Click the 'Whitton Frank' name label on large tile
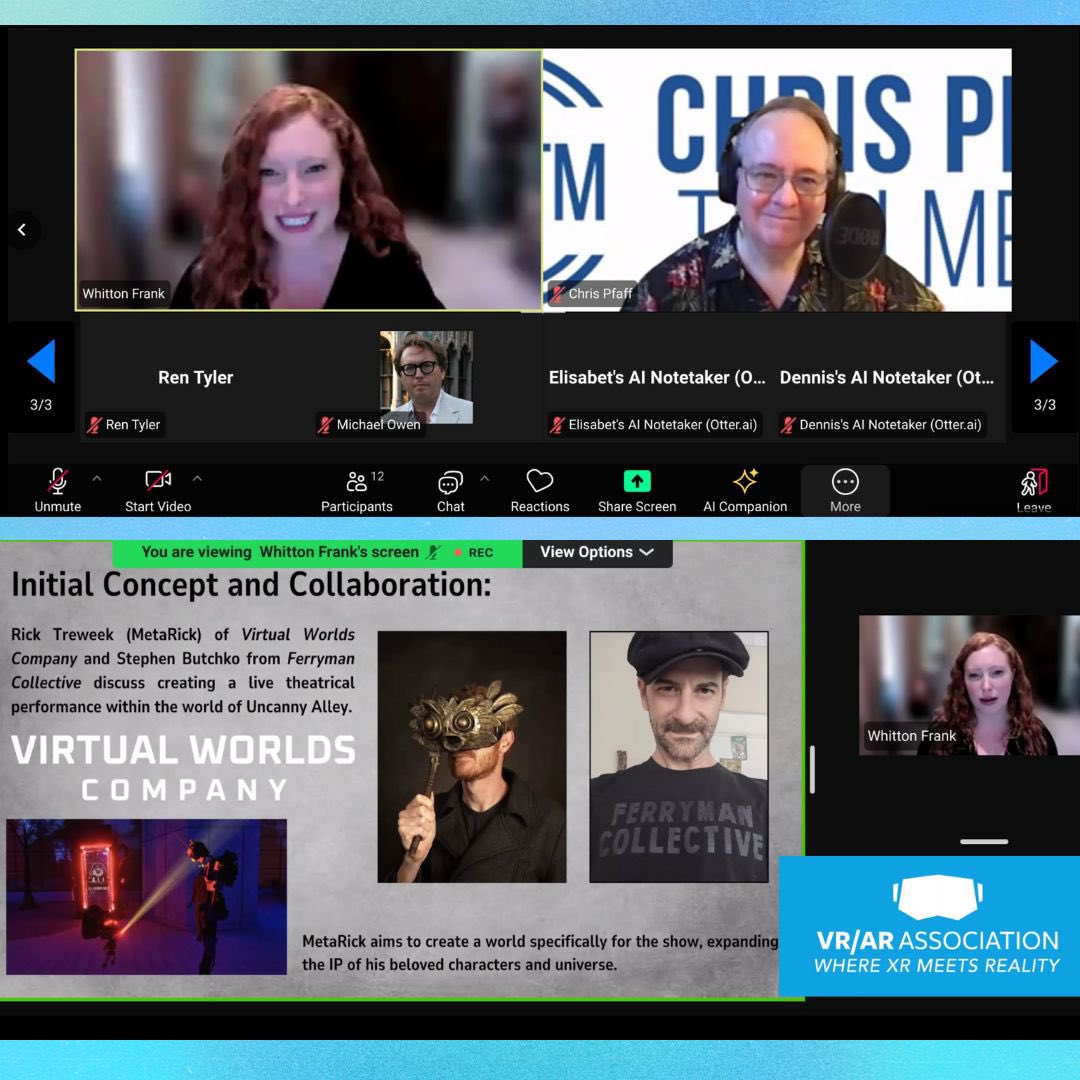The width and height of the screenshot is (1080, 1080). [123, 294]
